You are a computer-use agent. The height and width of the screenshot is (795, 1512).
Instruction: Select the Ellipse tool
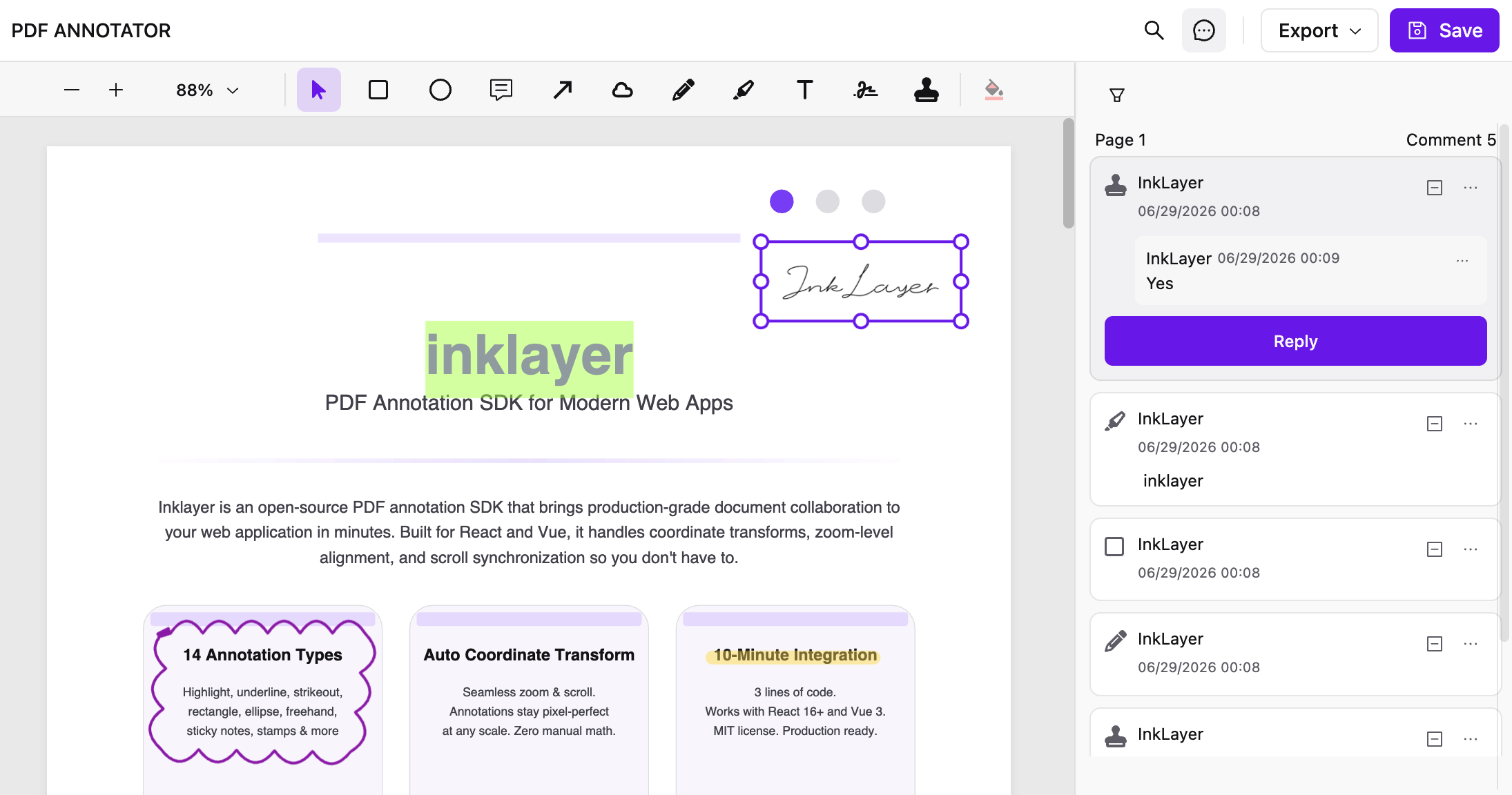tap(440, 90)
